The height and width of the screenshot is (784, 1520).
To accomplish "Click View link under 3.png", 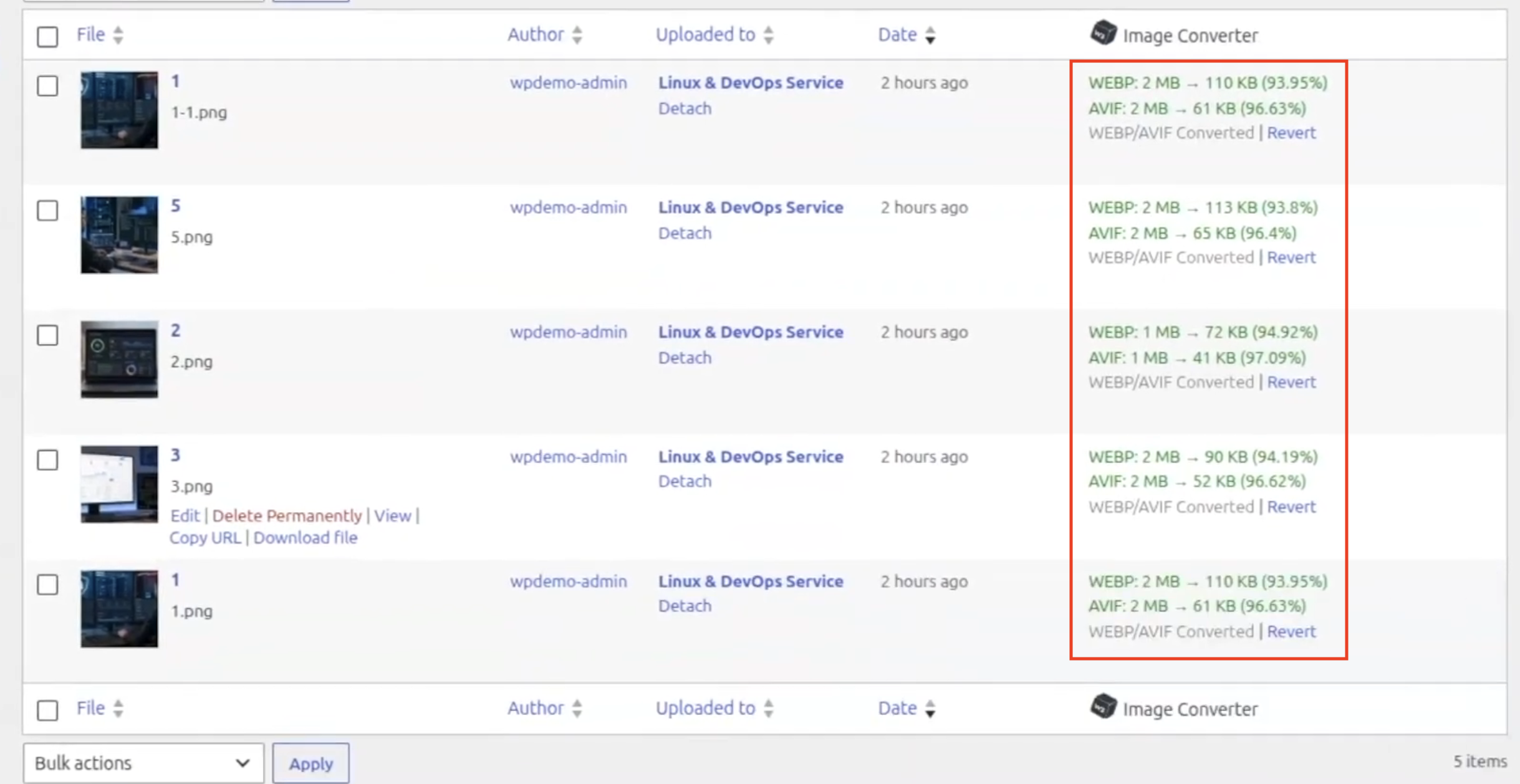I will [x=393, y=515].
